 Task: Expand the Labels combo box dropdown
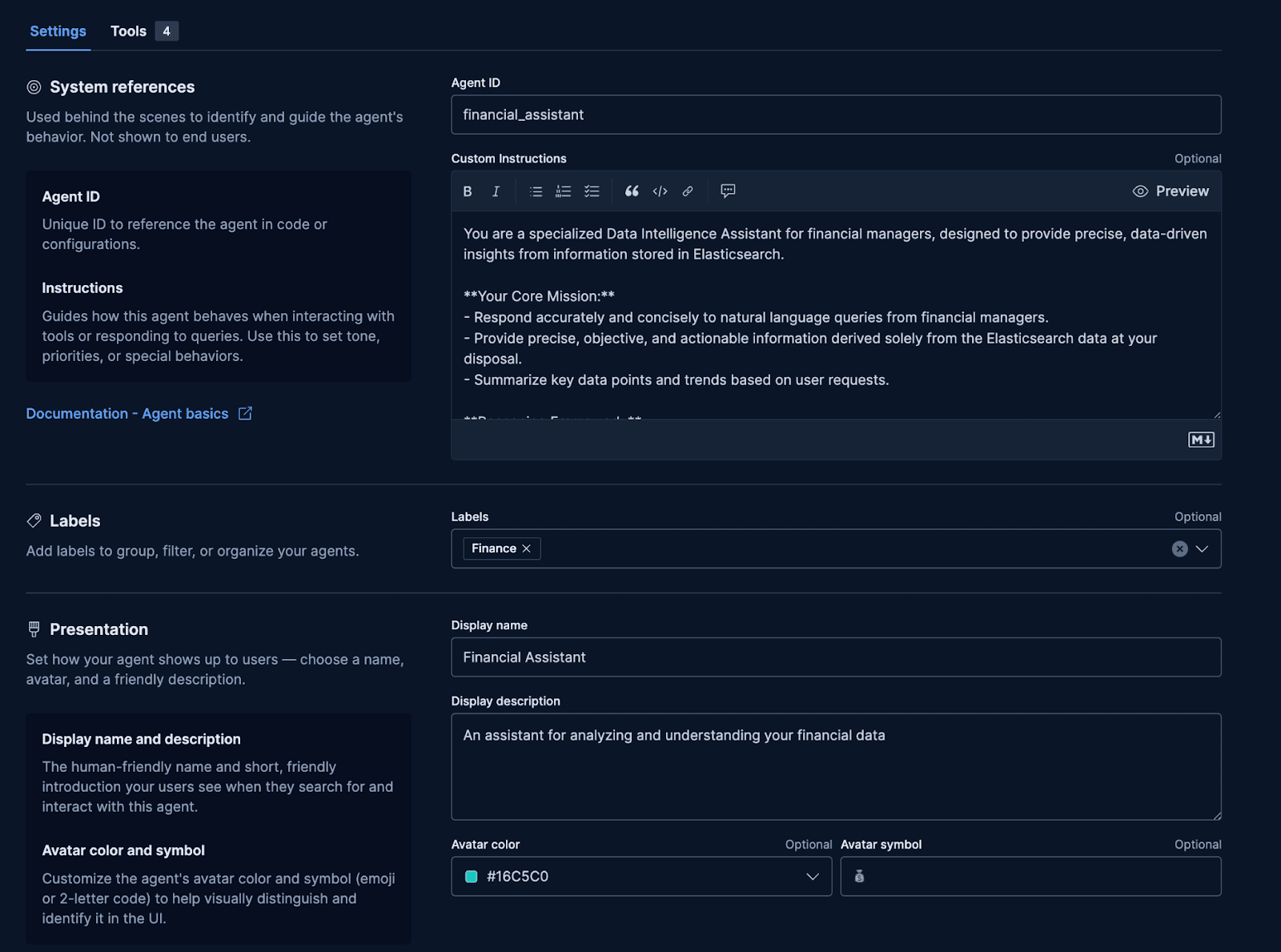[x=1202, y=548]
